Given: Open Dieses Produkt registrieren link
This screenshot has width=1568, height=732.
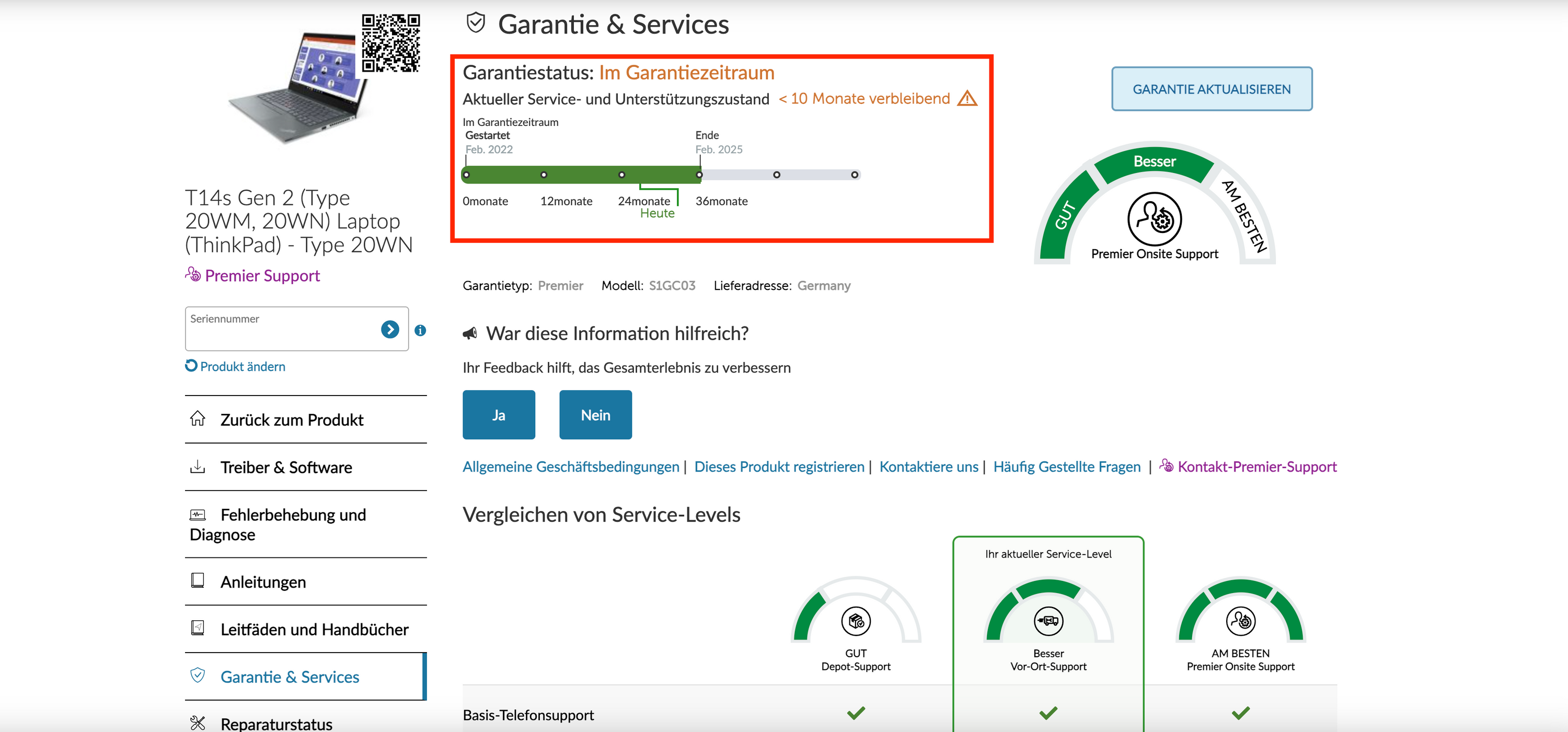Looking at the screenshot, I should pos(779,467).
